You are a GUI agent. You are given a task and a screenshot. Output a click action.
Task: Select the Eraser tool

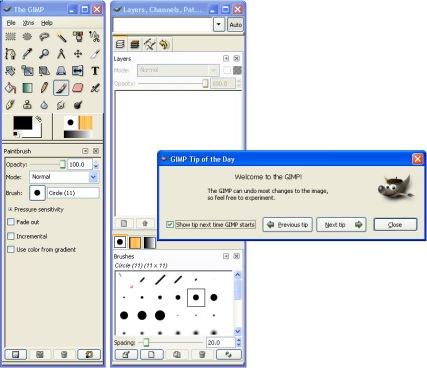(78, 88)
